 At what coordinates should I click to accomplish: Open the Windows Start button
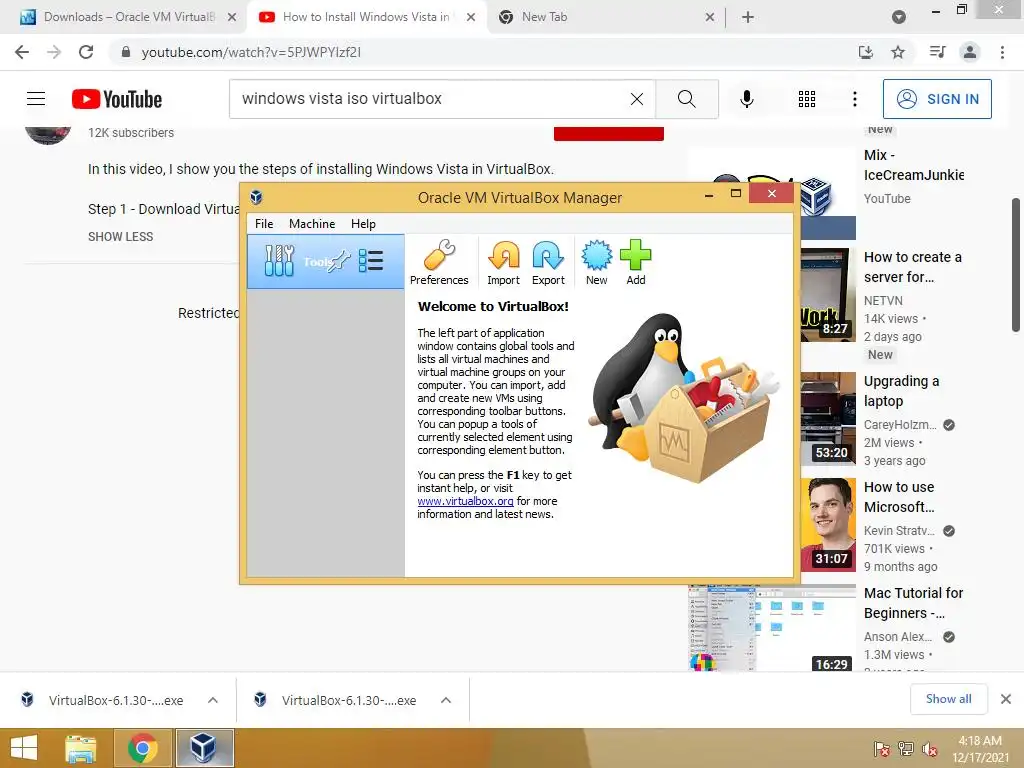(24, 748)
